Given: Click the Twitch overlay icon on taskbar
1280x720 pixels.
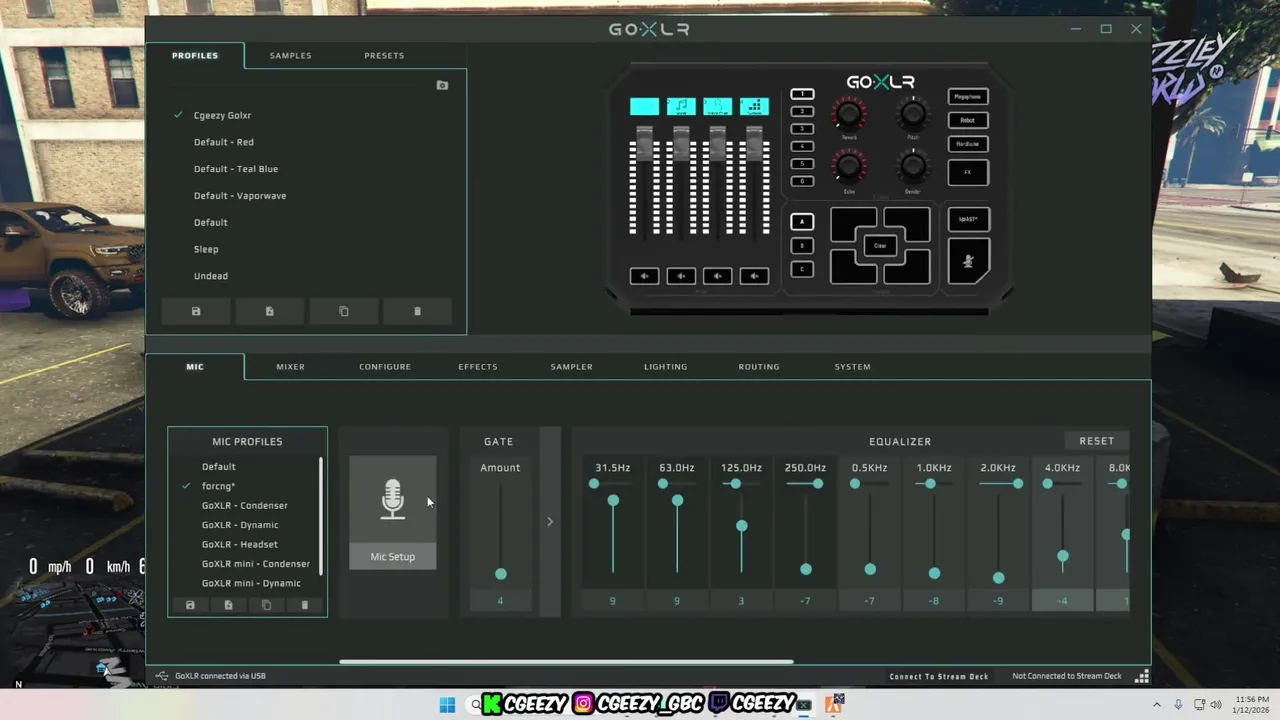Looking at the screenshot, I should pyautogui.click(x=719, y=704).
